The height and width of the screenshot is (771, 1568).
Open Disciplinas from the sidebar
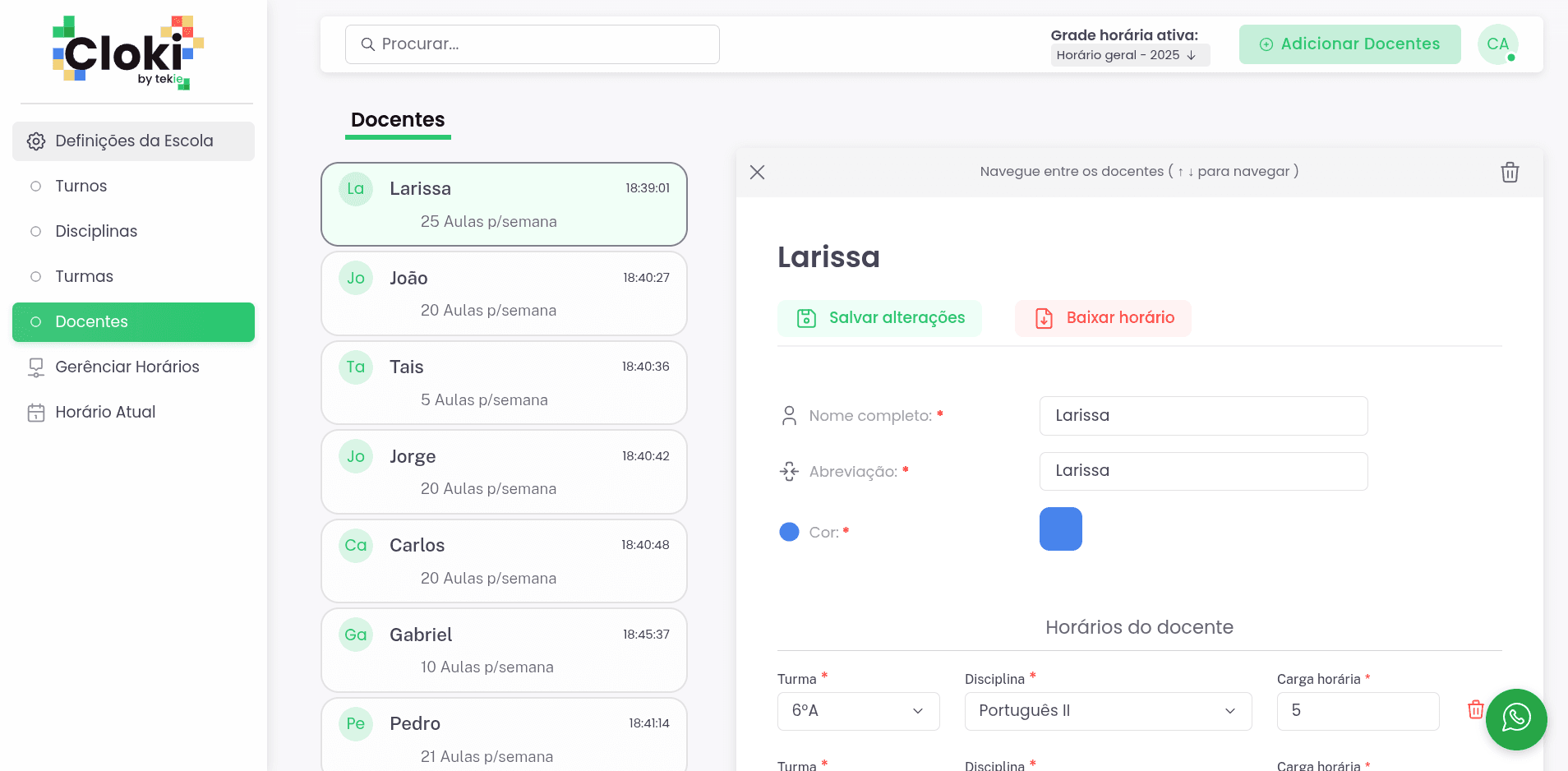click(x=96, y=232)
